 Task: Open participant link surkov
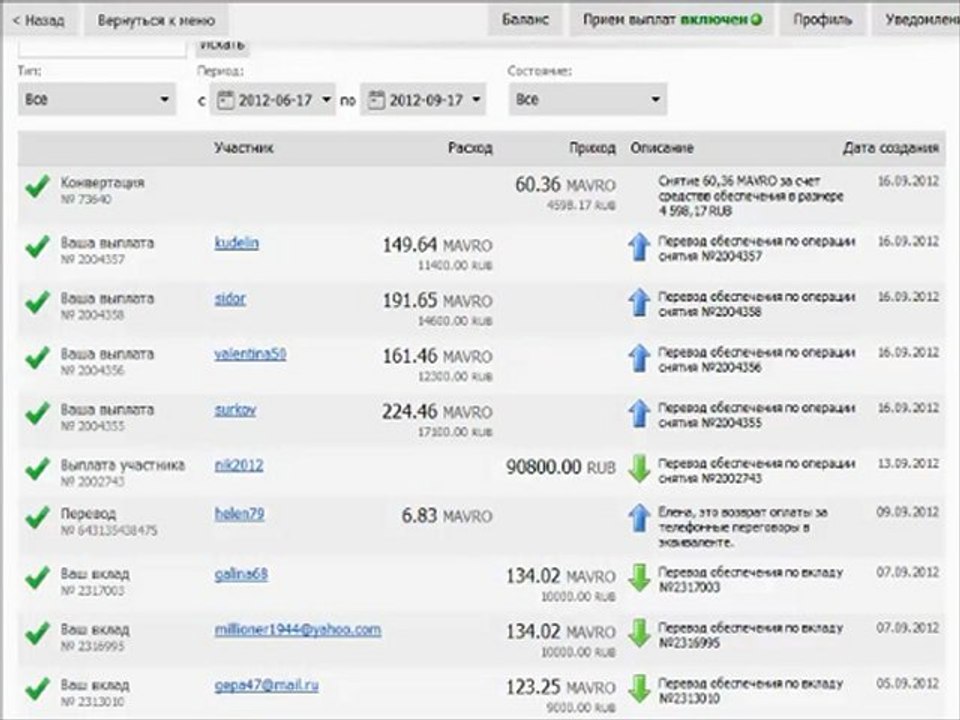click(x=235, y=410)
